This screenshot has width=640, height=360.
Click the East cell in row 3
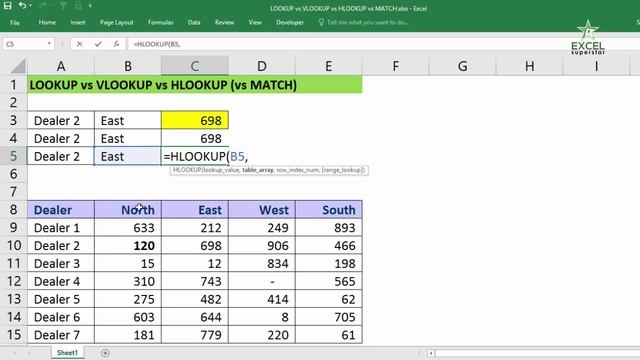(128, 120)
